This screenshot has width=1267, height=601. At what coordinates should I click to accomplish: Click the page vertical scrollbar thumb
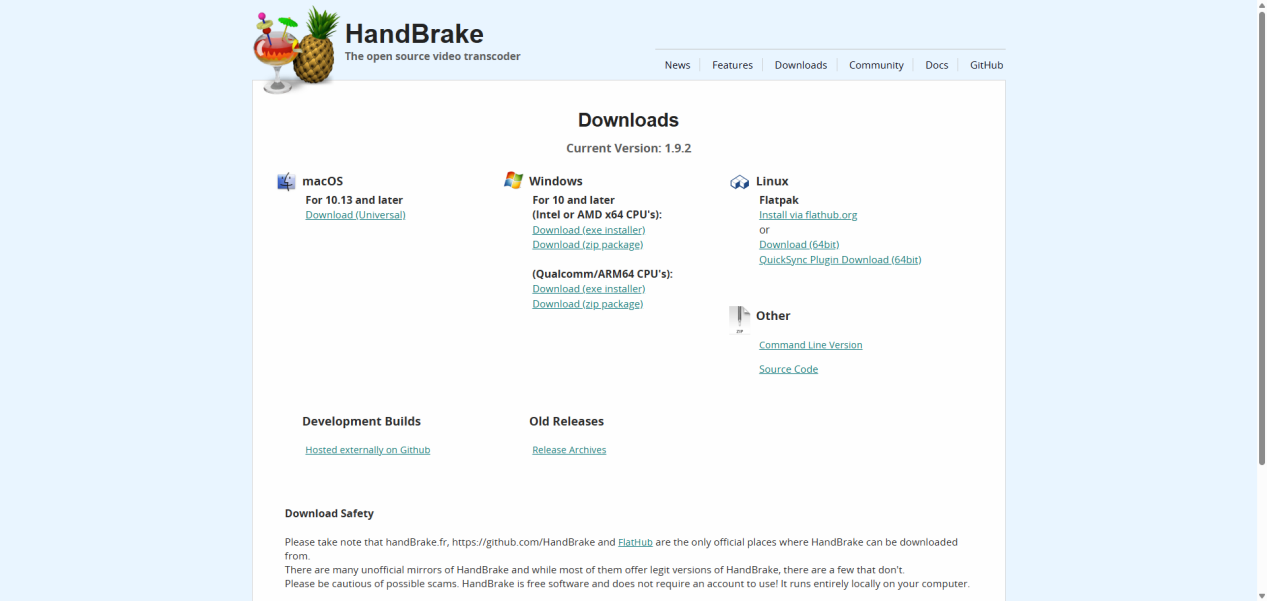point(1260,238)
